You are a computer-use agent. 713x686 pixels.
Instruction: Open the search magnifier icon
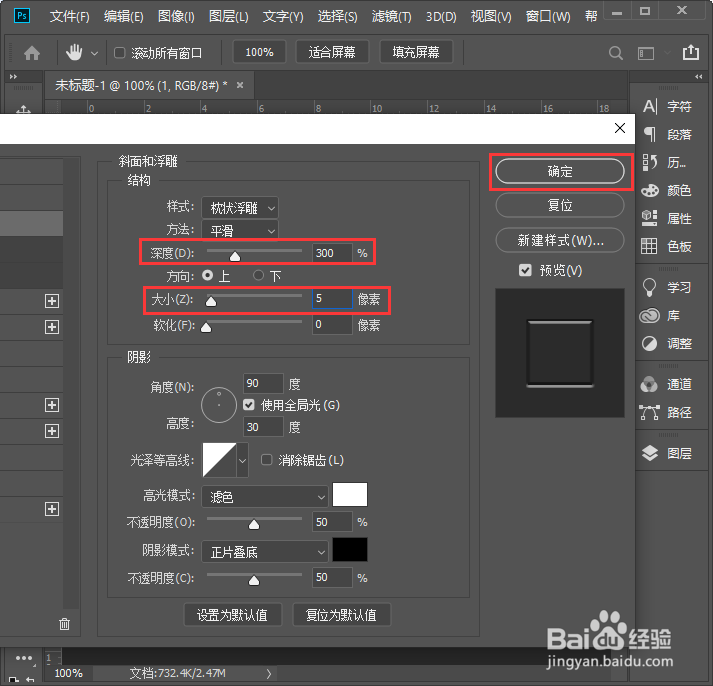click(x=616, y=53)
